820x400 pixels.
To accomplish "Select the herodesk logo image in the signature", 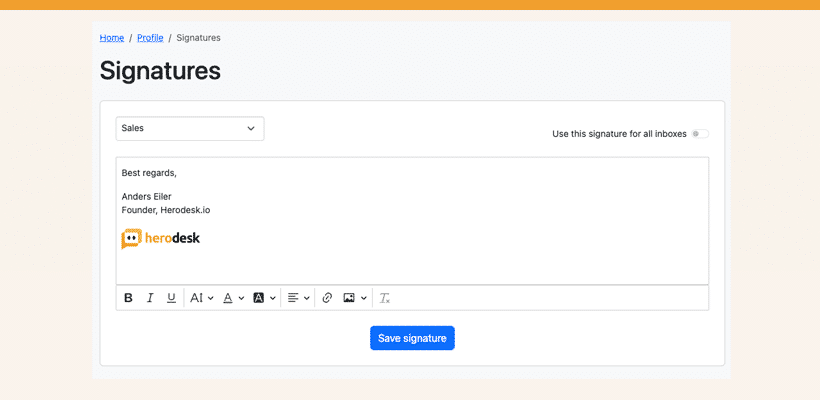I will (x=161, y=238).
